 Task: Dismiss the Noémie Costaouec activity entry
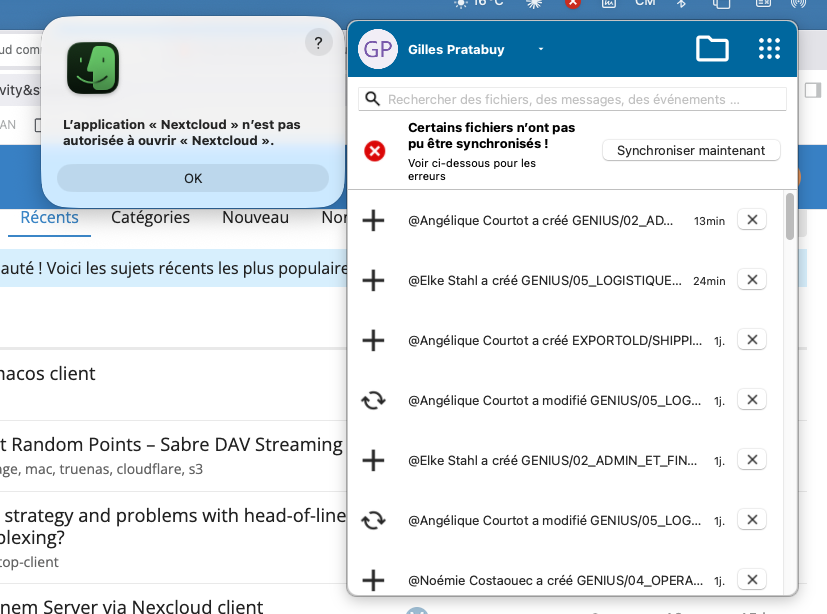(752, 579)
